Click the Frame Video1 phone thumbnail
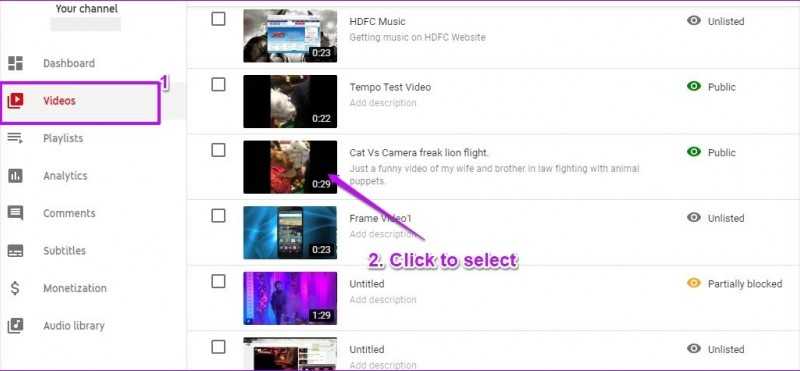 [x=290, y=232]
